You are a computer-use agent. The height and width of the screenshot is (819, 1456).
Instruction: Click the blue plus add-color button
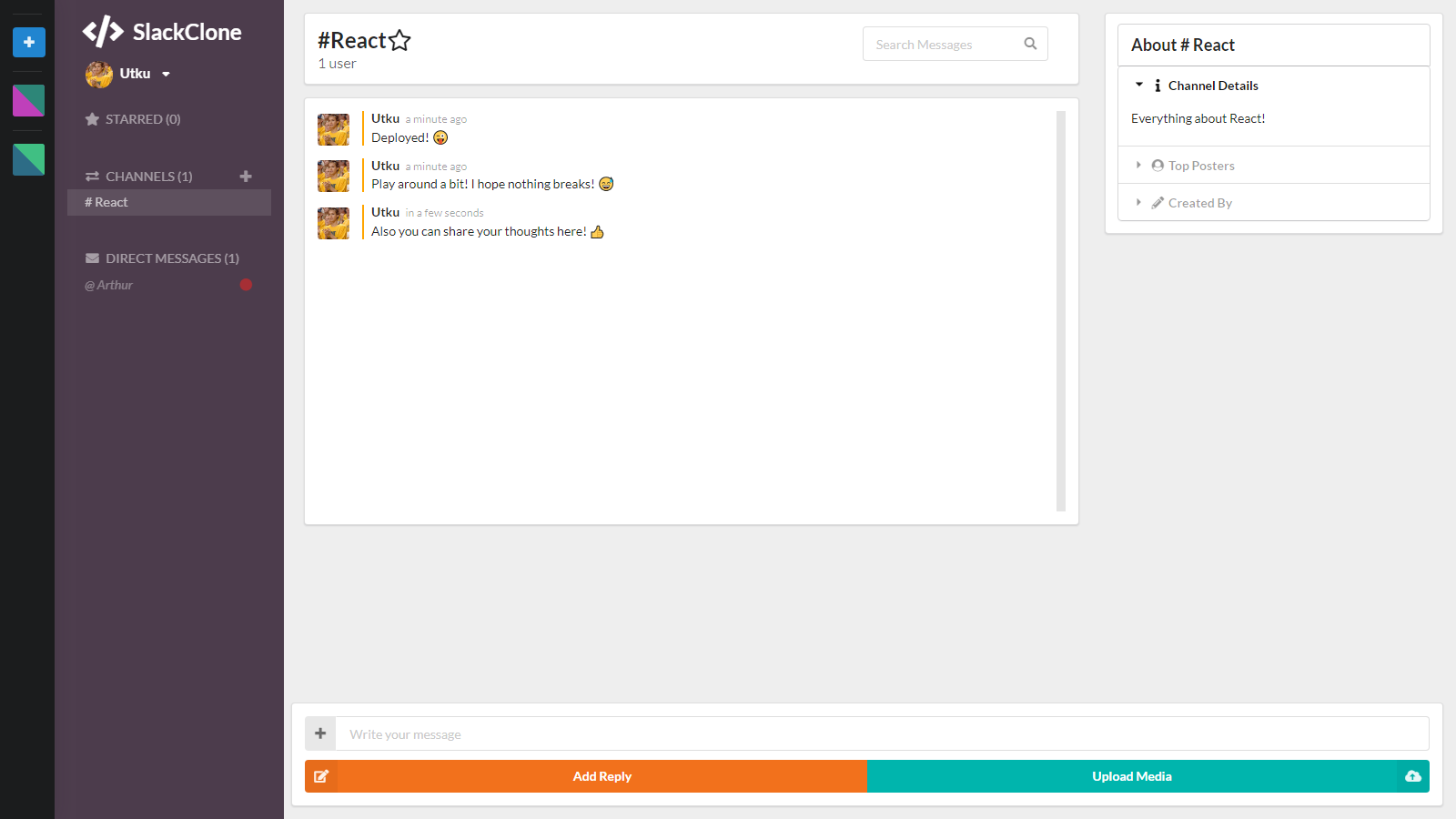(28, 42)
